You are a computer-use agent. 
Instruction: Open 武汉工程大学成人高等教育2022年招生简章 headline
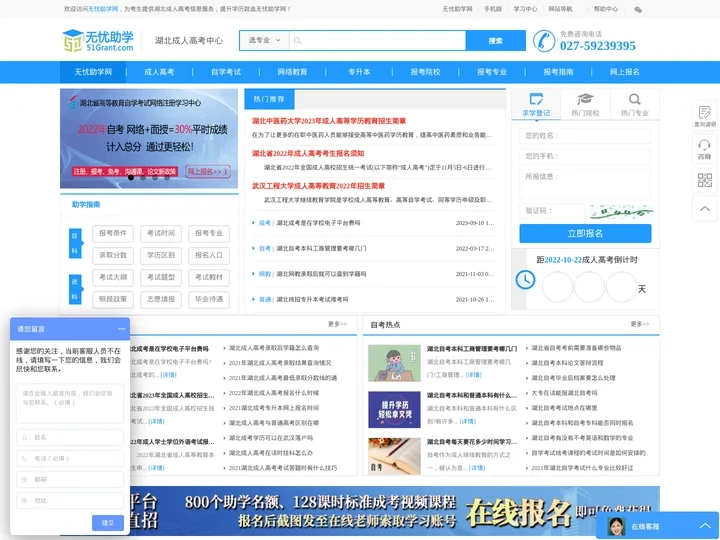(318, 186)
